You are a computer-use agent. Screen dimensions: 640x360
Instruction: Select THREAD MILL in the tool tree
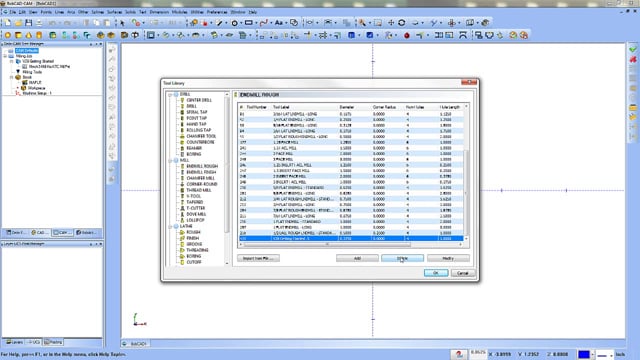199,190
